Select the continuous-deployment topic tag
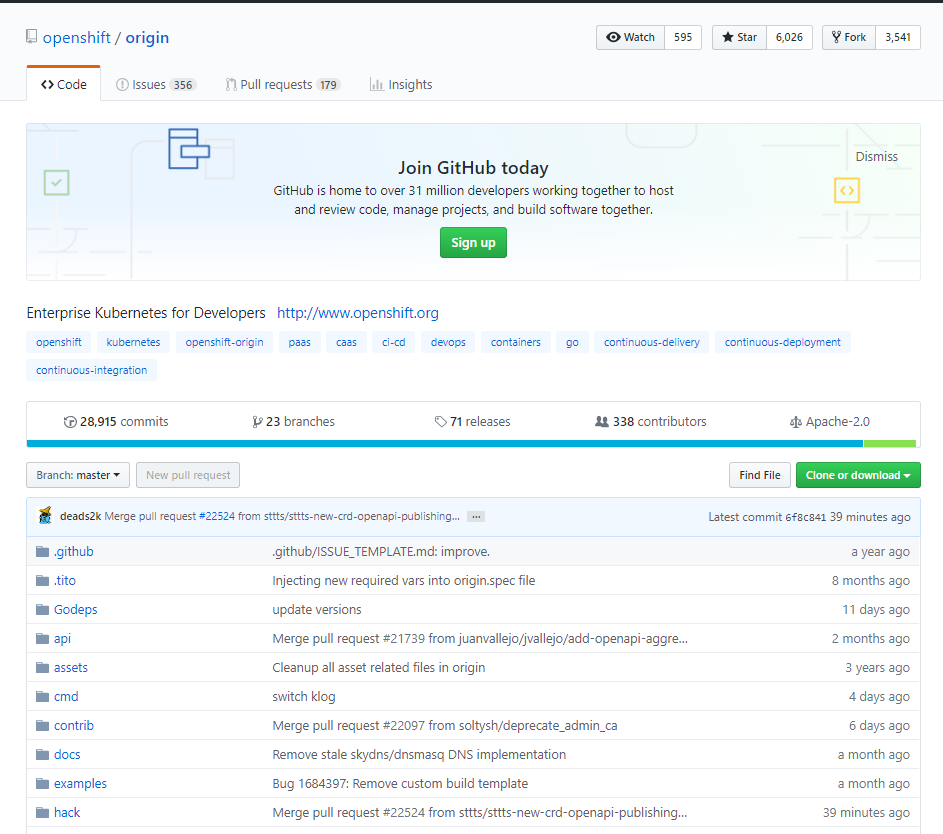Viewport: 943px width, 834px height. pos(782,342)
